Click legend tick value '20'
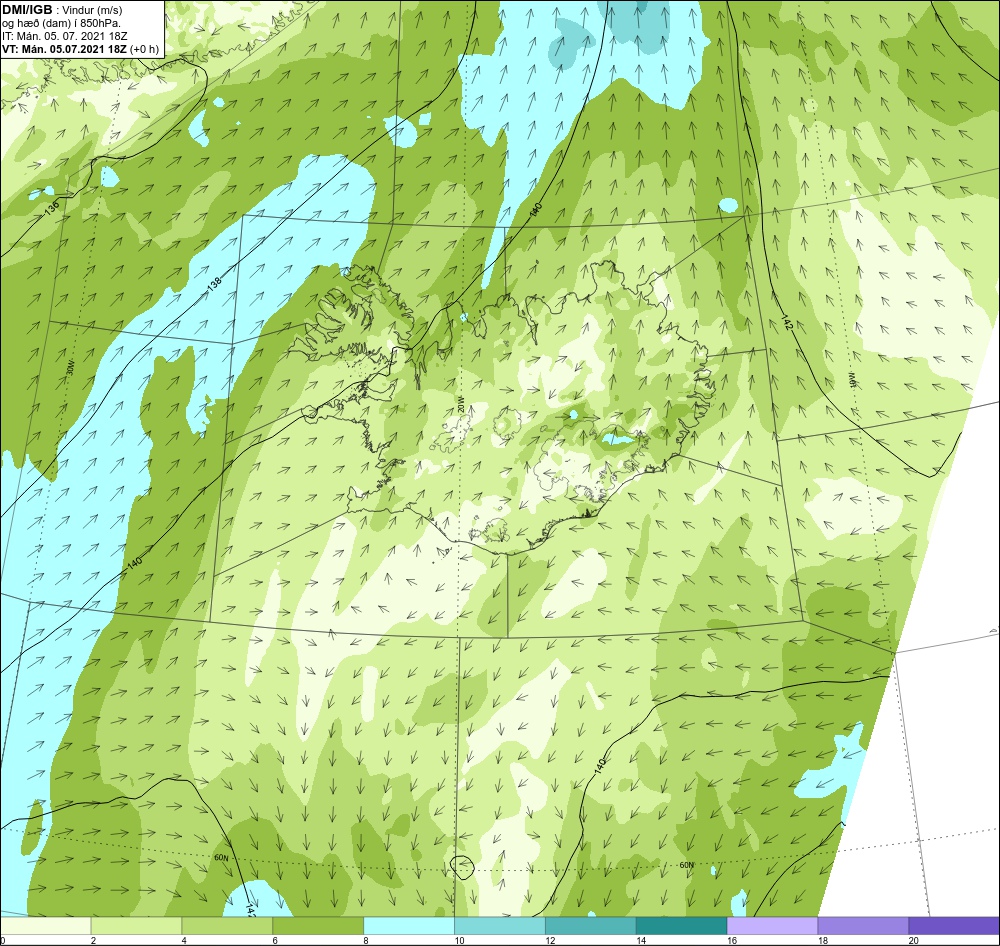Screen dimensions: 1000x946 (x=913, y=940)
